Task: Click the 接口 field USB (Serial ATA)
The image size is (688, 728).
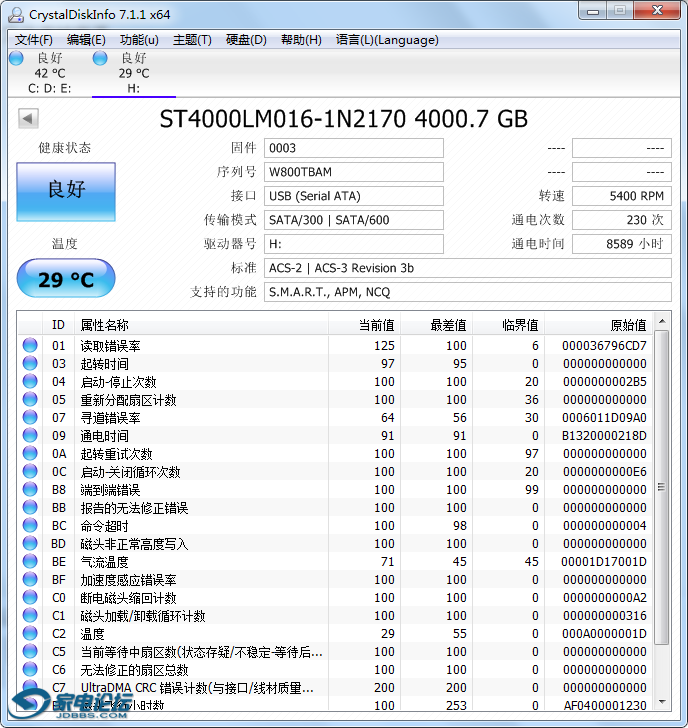Action: [354, 196]
